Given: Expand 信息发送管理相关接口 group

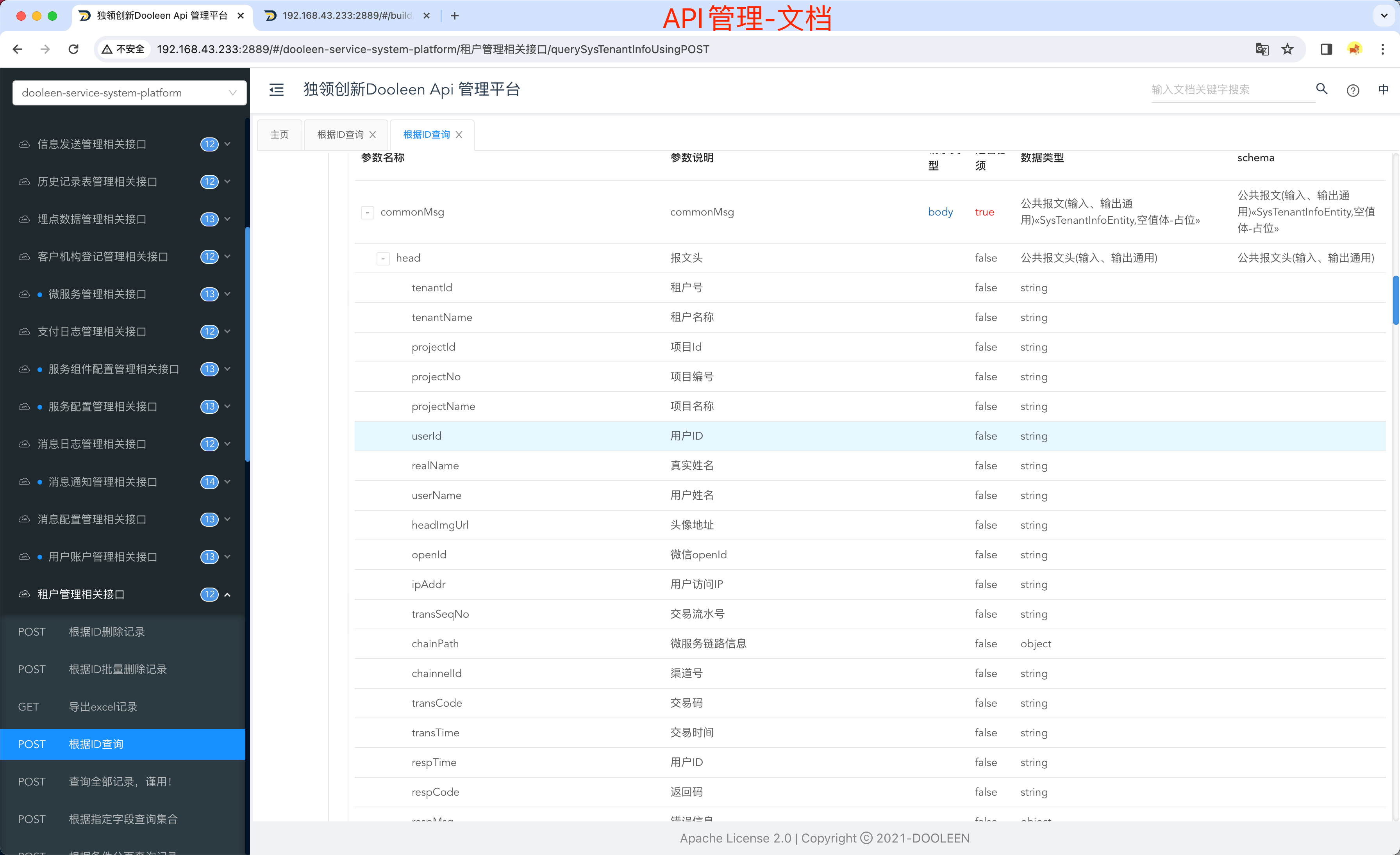Looking at the screenshot, I should (x=228, y=144).
